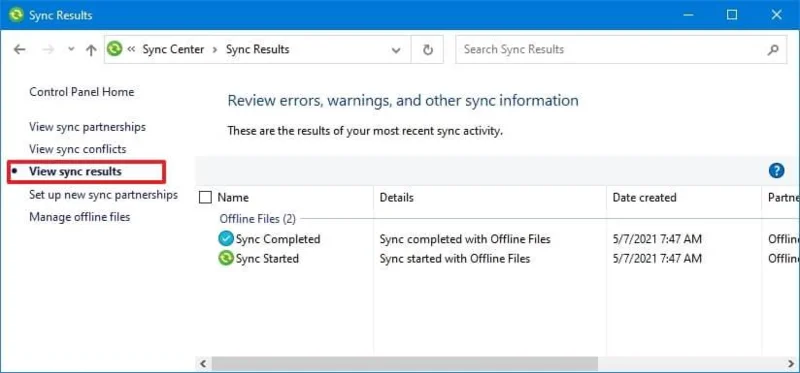This screenshot has width=800, height=373.
Task: Open View sync partnerships
Action: tap(87, 127)
